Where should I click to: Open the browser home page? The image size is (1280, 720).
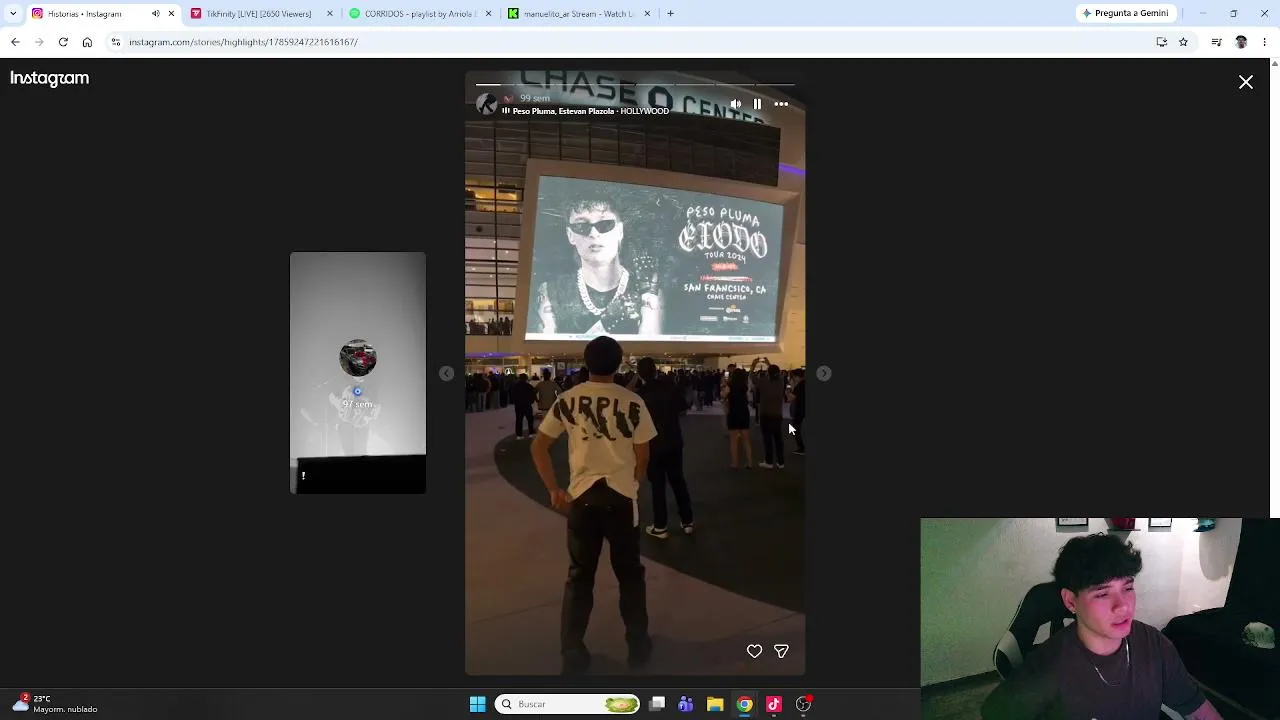87,42
